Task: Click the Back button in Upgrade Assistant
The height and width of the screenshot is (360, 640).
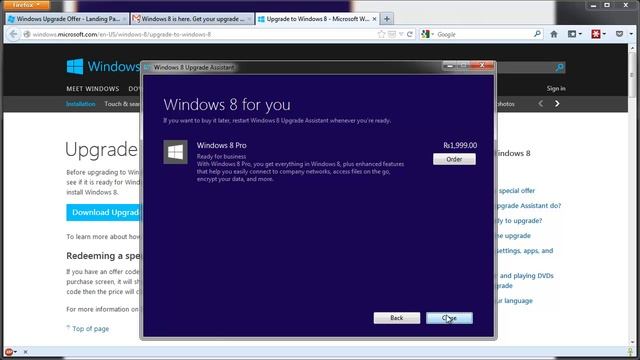Action: coord(397,318)
